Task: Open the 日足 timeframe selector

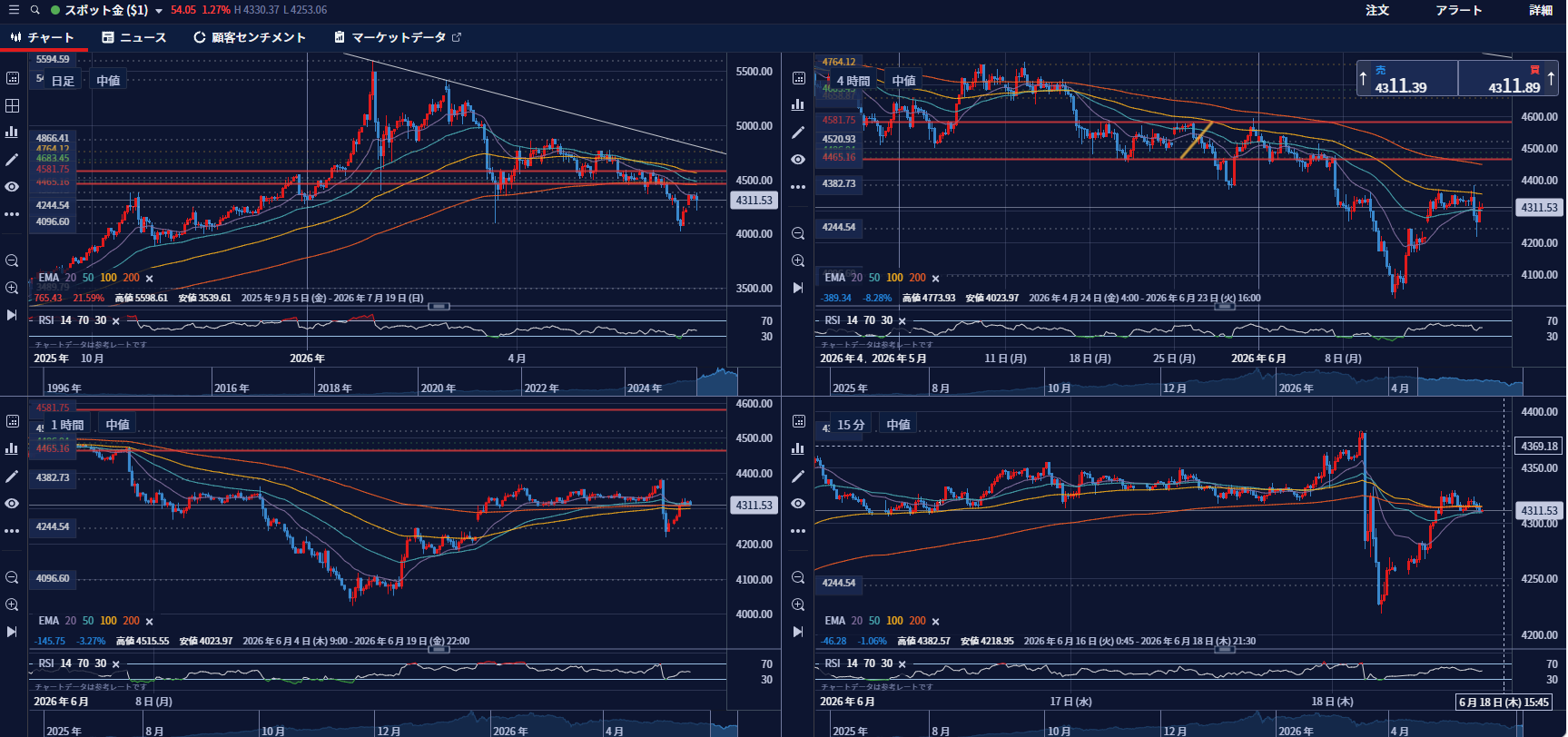Action: click(x=63, y=81)
